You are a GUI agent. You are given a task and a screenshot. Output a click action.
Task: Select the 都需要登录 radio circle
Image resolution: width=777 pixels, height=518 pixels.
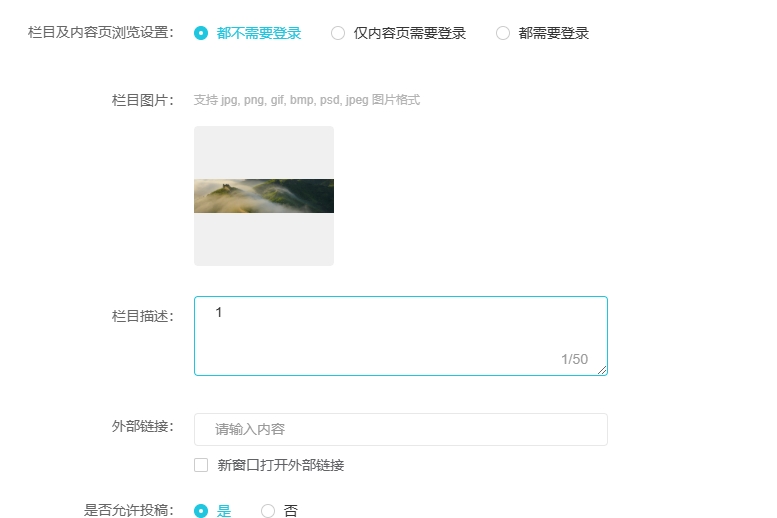[x=503, y=33]
